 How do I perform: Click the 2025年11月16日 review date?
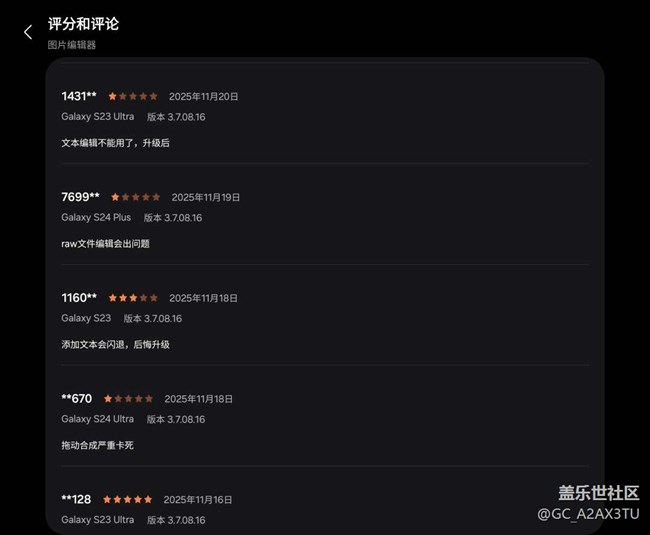[x=198, y=499]
